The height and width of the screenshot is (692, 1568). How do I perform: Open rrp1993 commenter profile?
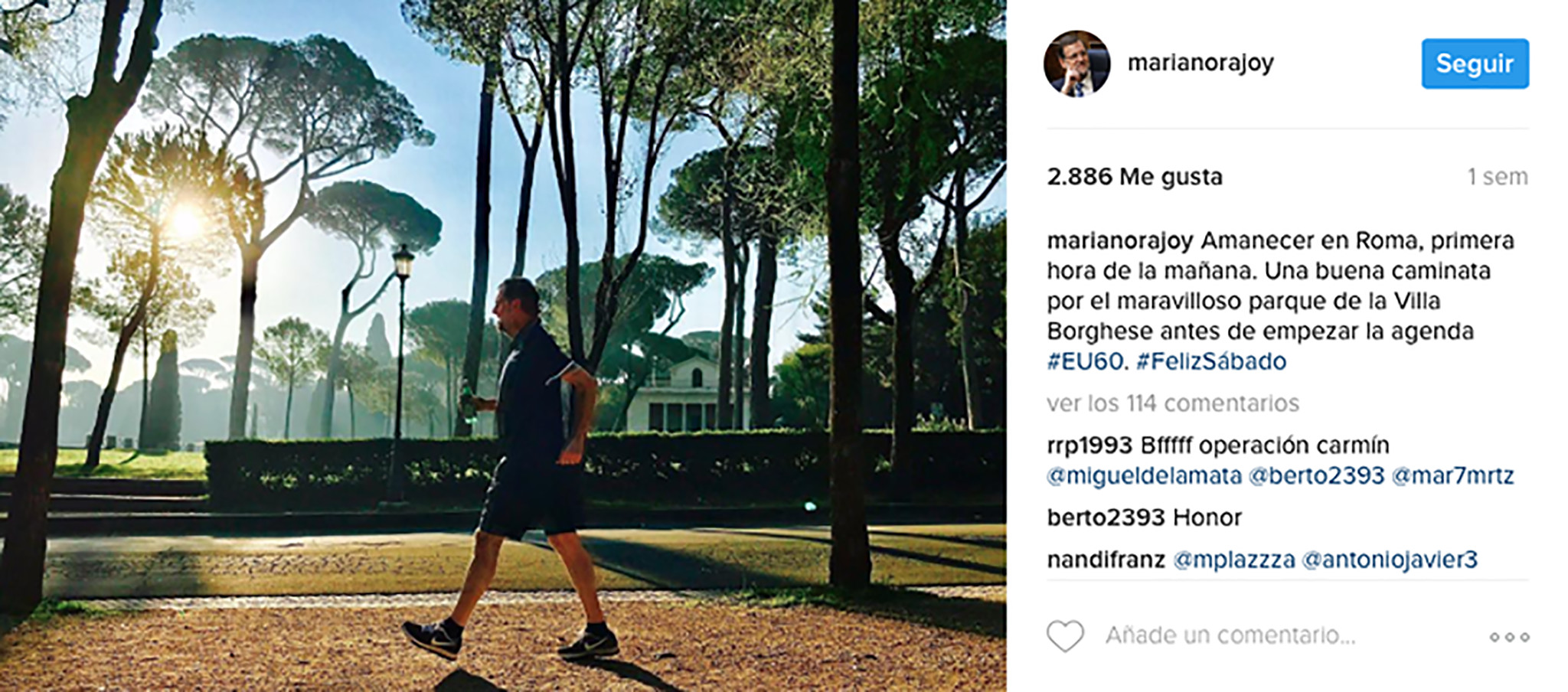1089,446
